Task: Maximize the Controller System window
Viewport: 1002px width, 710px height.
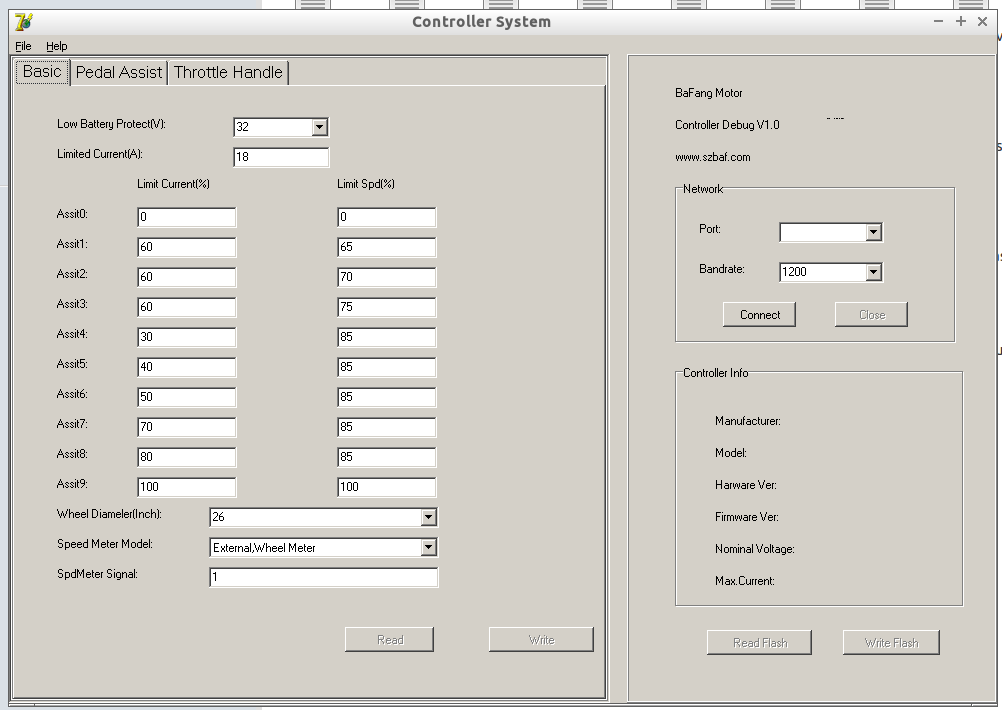Action: (x=960, y=21)
